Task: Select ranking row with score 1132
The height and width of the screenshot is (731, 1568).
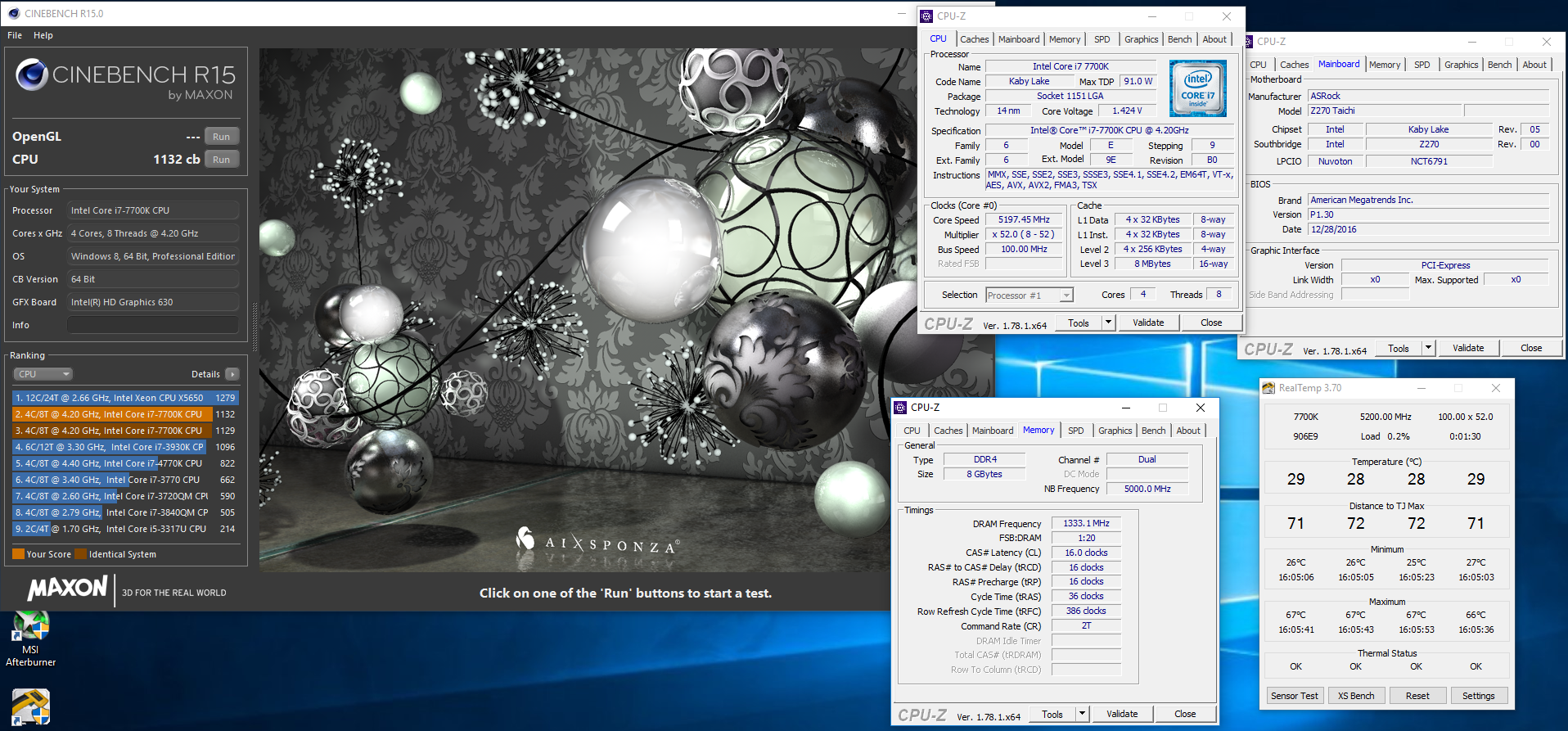Action: click(125, 414)
